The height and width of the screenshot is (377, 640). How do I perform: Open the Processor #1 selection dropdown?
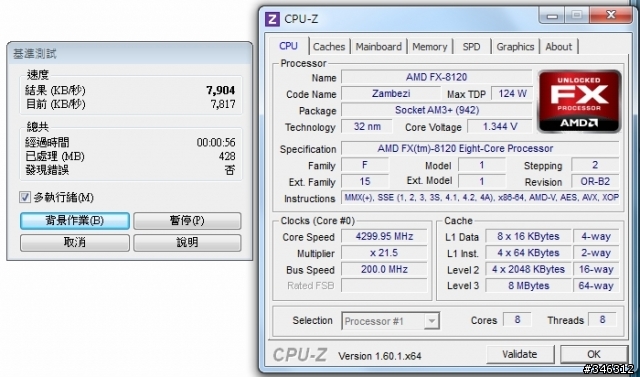(x=390, y=321)
